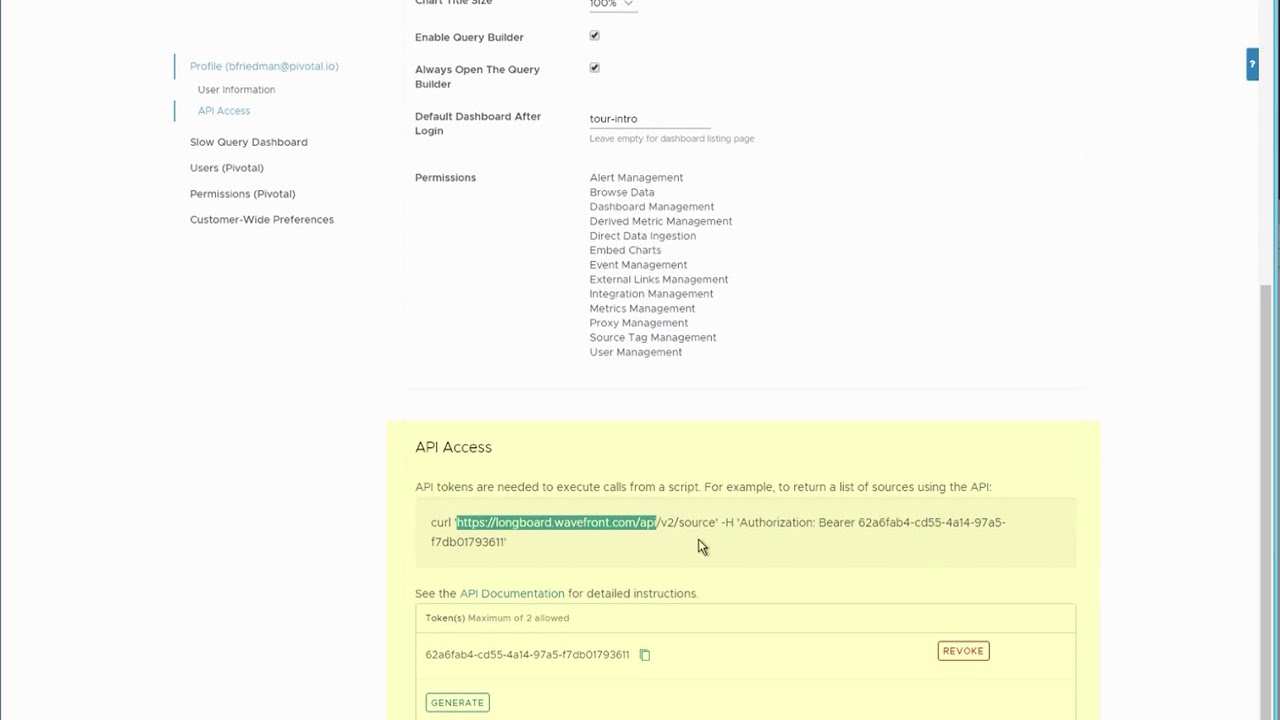Open Profile (bfriedman@pivotal.io) in sidebar
Viewport: 1280px width, 720px height.
pyautogui.click(x=264, y=66)
